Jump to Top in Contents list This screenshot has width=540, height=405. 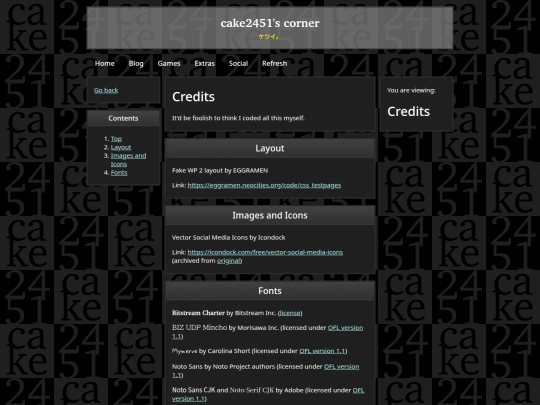pos(116,139)
